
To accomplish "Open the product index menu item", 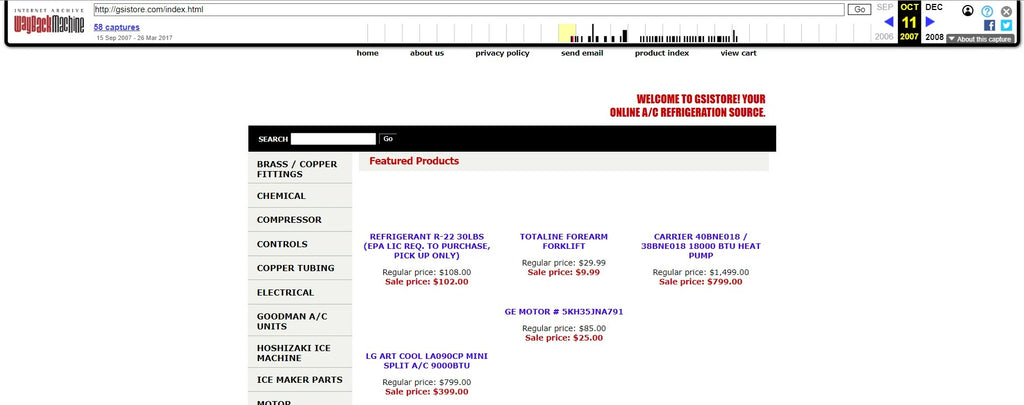I will pos(662,53).
